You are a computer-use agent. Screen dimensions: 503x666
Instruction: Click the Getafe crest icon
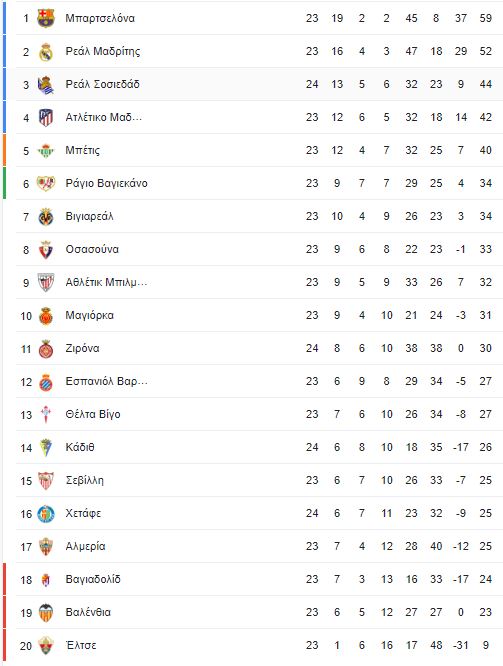click(x=46, y=514)
